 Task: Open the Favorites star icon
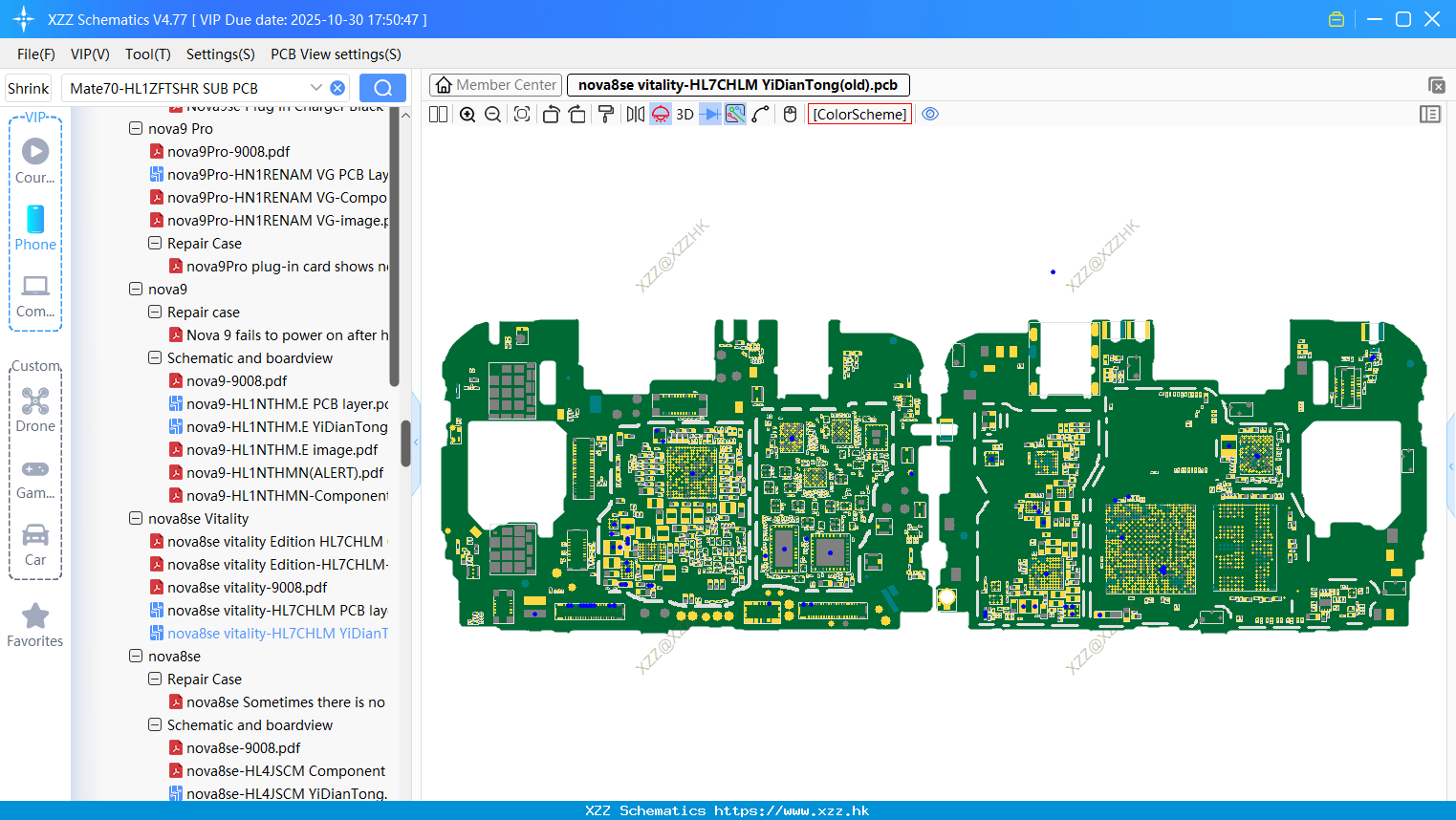tap(35, 625)
